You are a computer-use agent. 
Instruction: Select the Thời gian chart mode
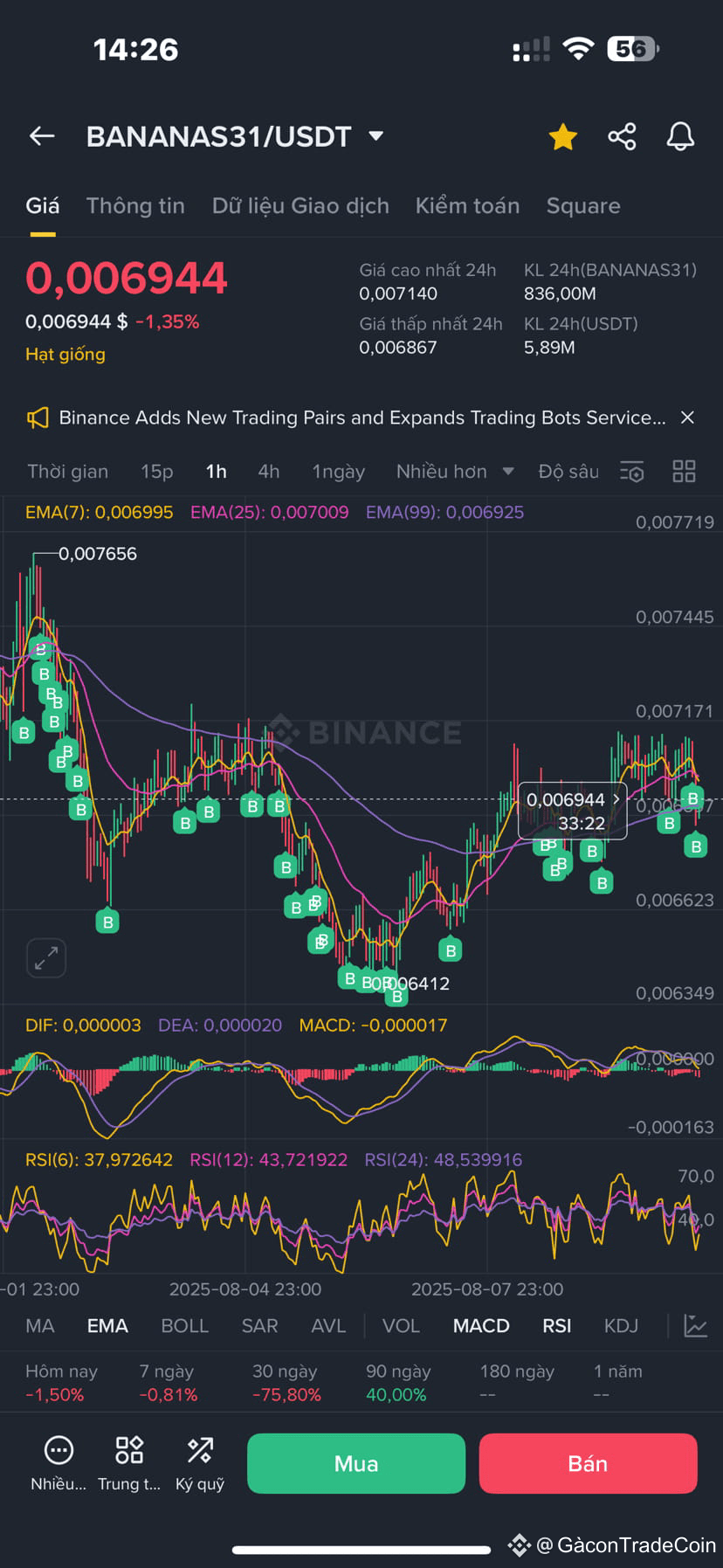[x=67, y=472]
